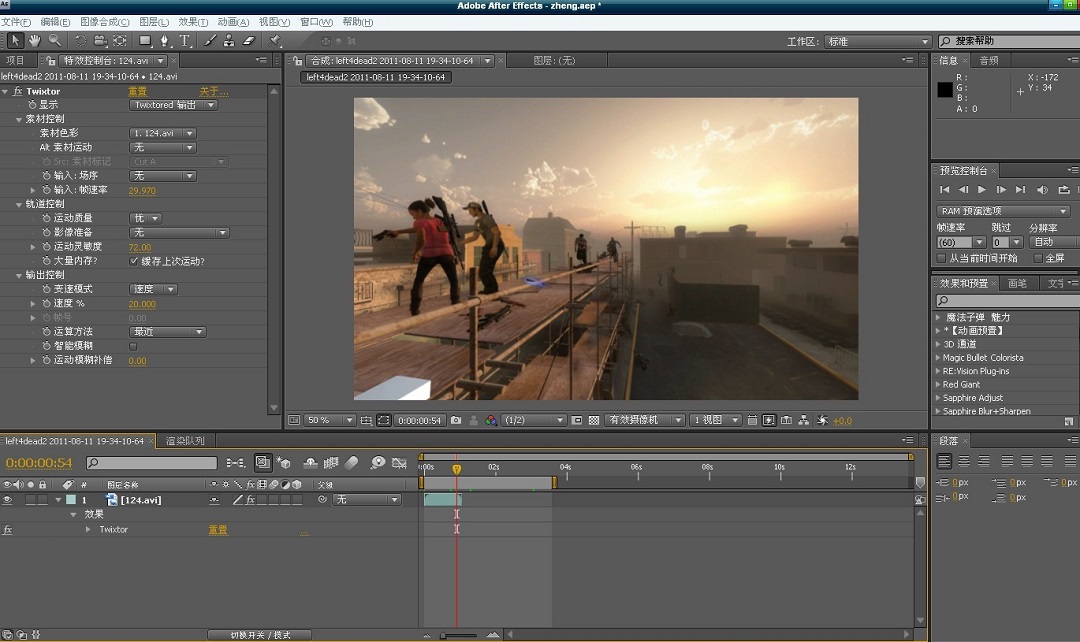Hide the 124.avi layer with eye icon
Image resolution: width=1080 pixels, height=642 pixels.
8,500
